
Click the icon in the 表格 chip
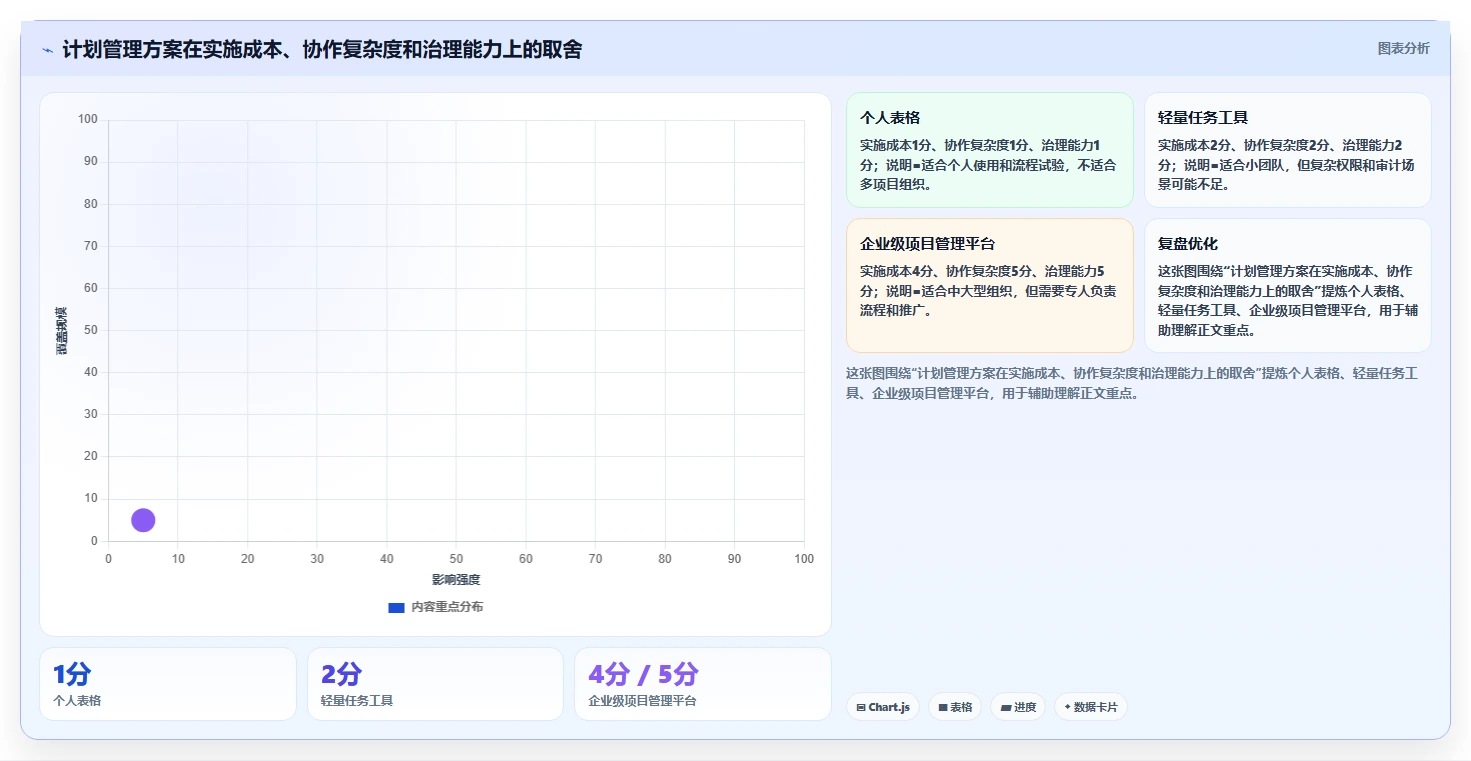(943, 708)
